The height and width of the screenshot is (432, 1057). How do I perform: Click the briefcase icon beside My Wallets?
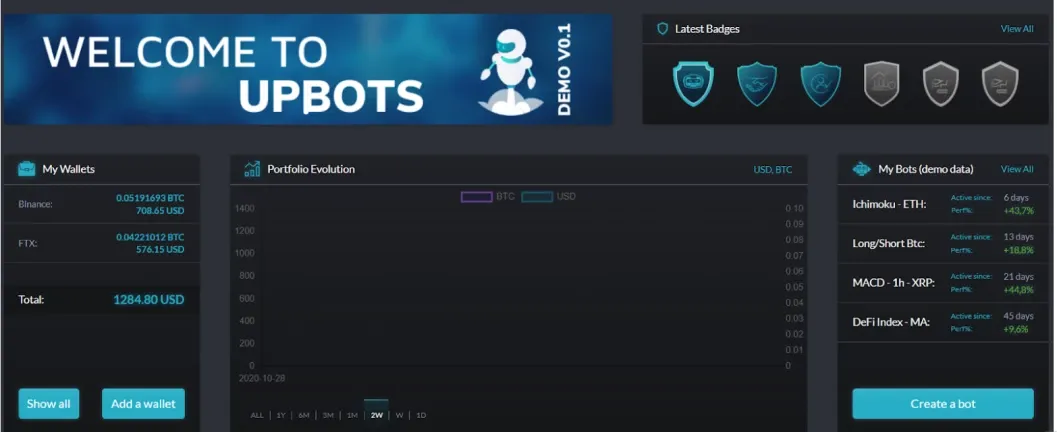[26, 168]
